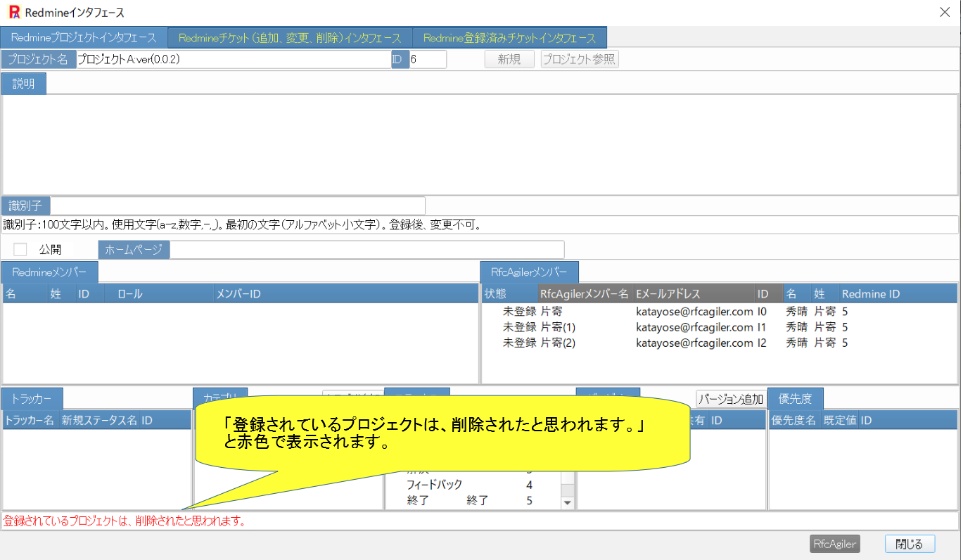This screenshot has height=560, width=963.
Task: Open the Redmineチケット(追加、変更、削除)インタフェース tab
Action: point(290,38)
